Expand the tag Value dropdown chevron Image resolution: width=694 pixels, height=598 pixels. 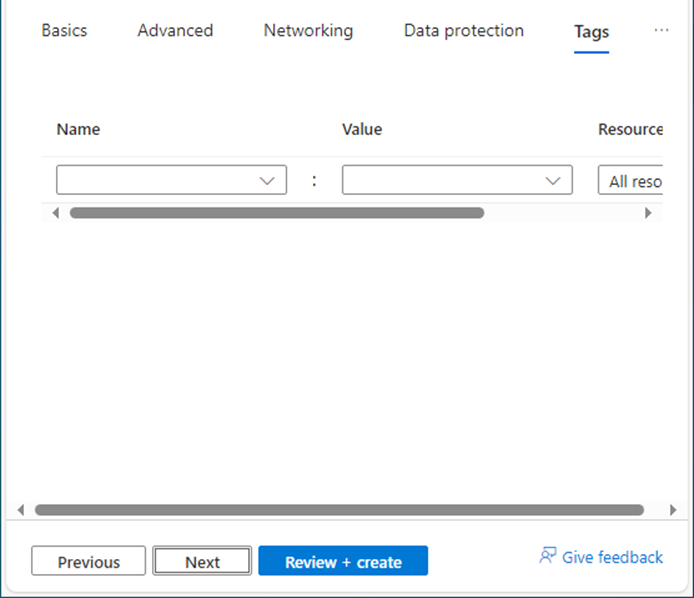(553, 181)
